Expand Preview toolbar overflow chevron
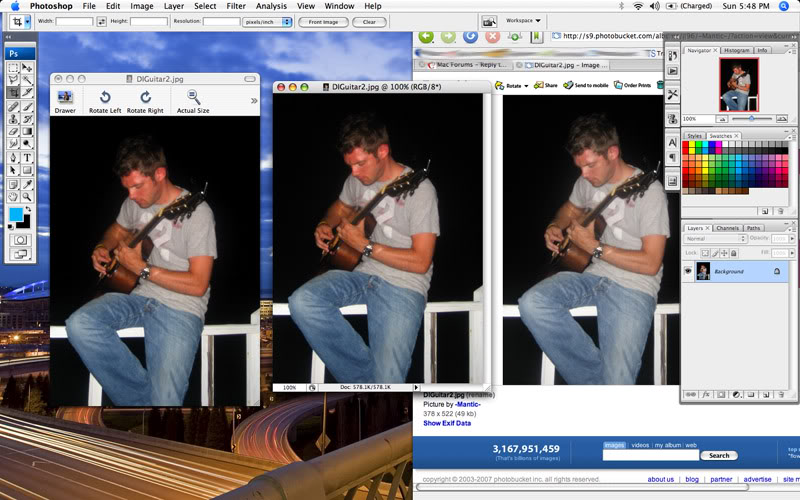Screen dimensions: 800x500 click(254, 101)
